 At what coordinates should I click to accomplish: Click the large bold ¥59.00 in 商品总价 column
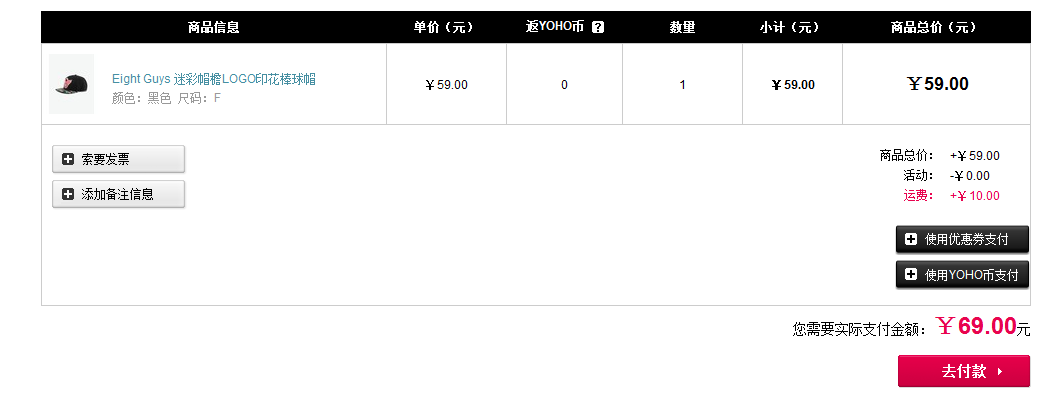click(938, 84)
